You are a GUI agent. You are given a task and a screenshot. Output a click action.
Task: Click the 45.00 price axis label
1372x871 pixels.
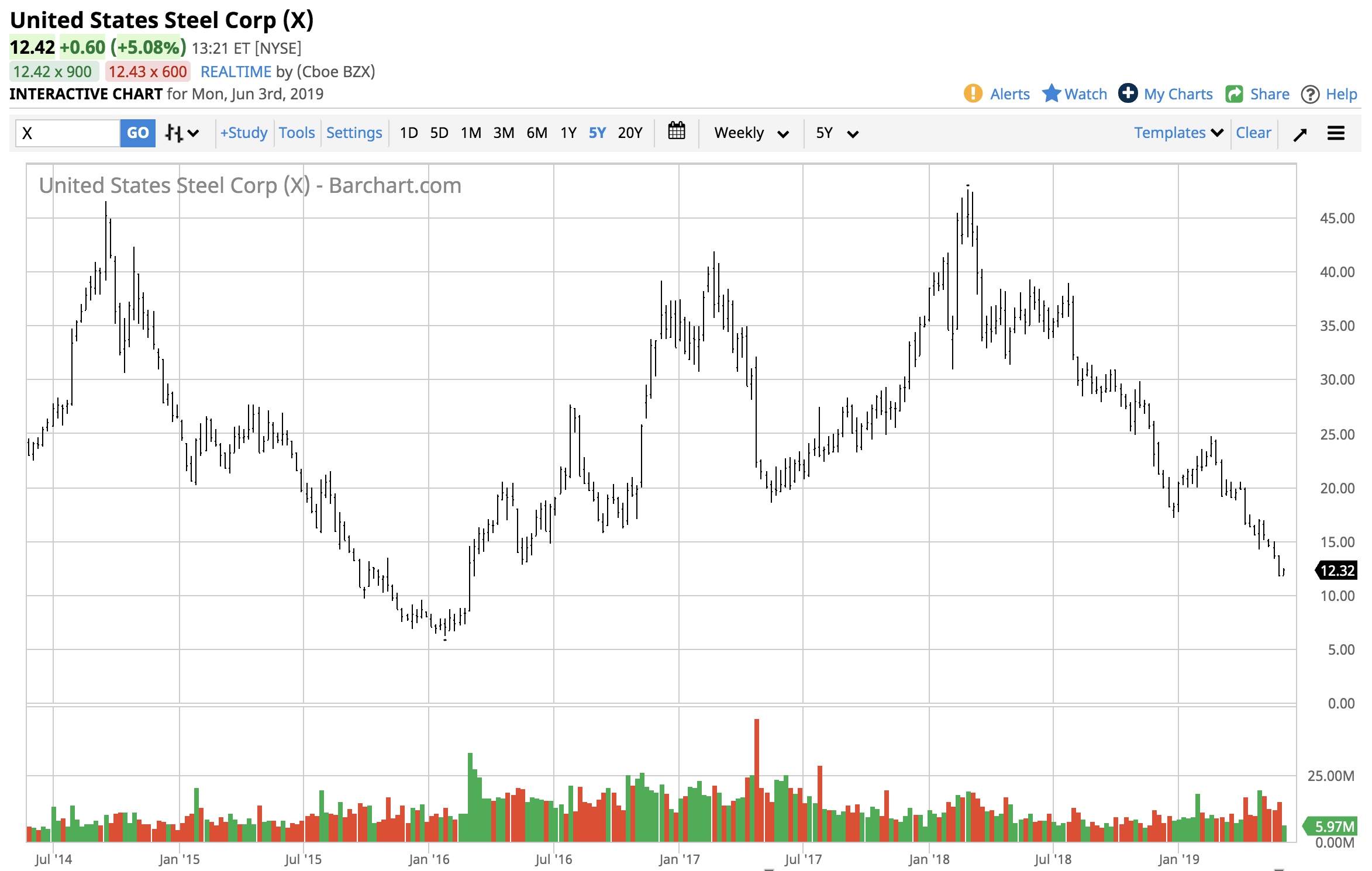coord(1337,218)
